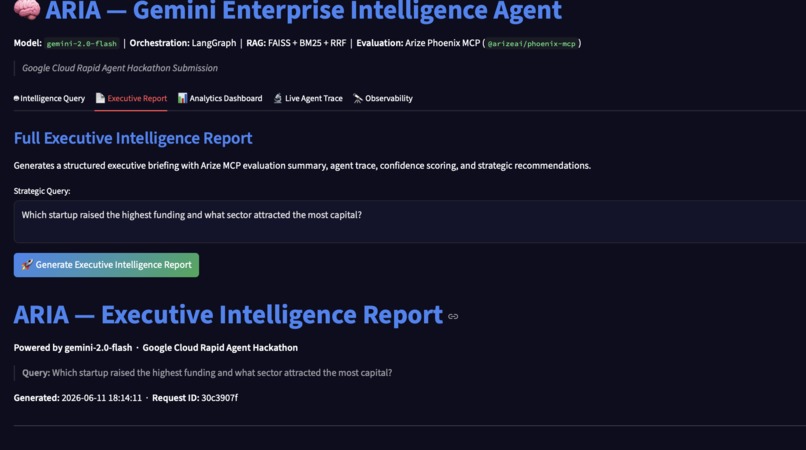Switch to the Analytics Dashboard tab
The image size is (806, 450).
(x=220, y=98)
